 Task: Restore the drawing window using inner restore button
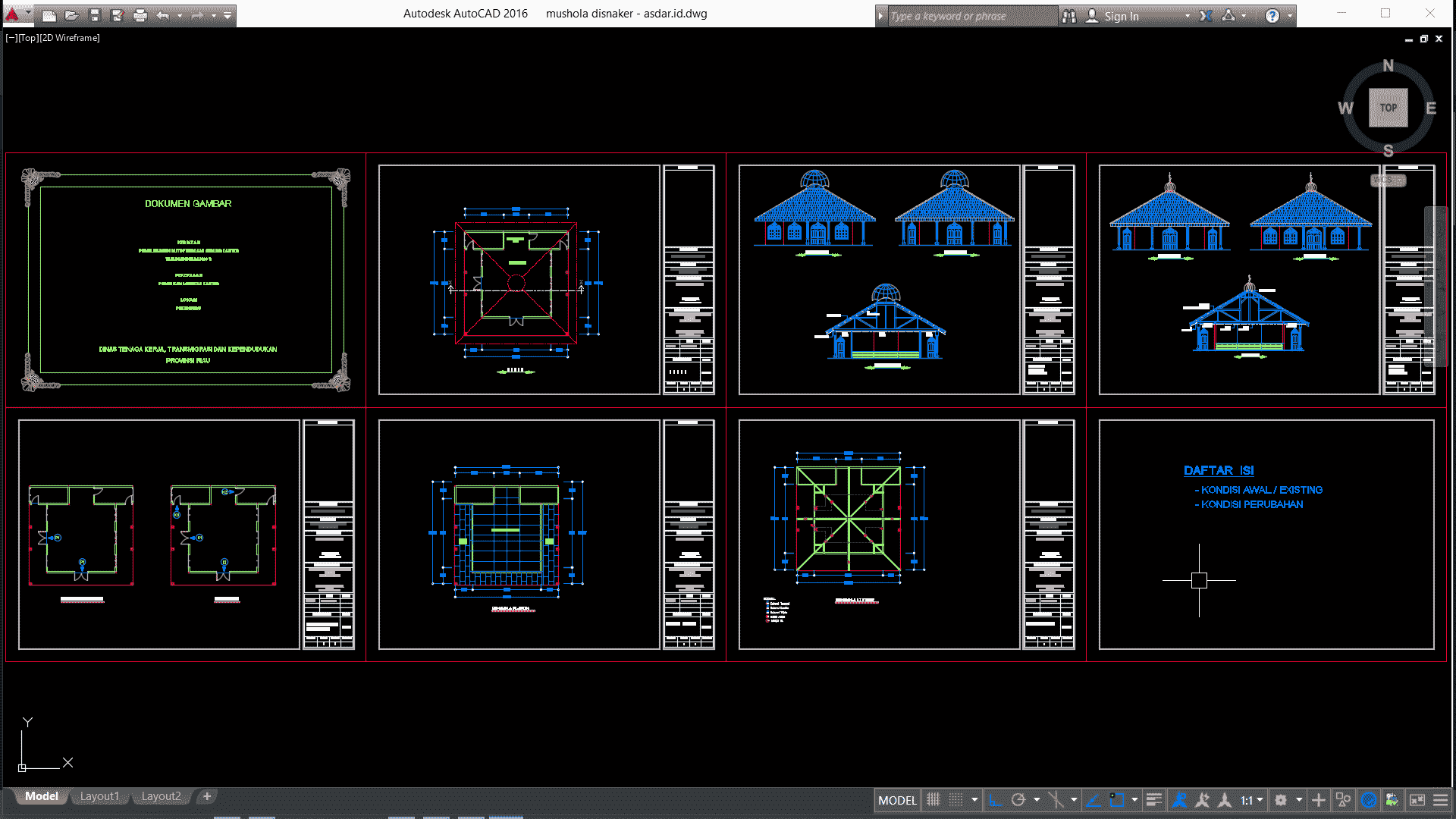(1423, 39)
